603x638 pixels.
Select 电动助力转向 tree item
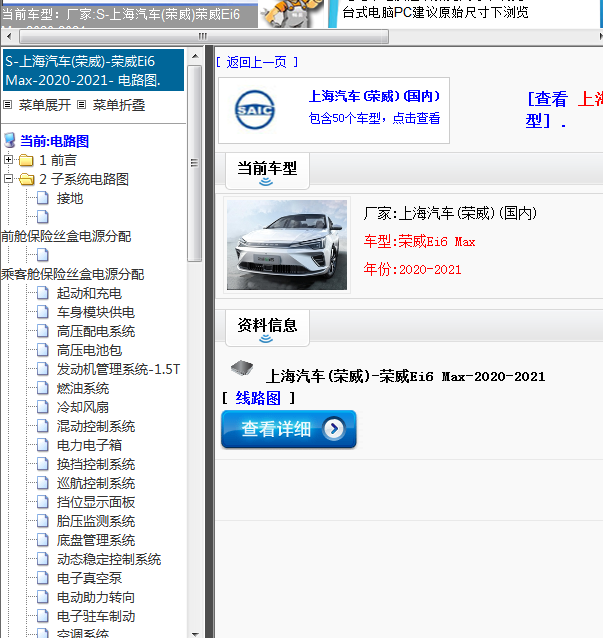pos(96,597)
